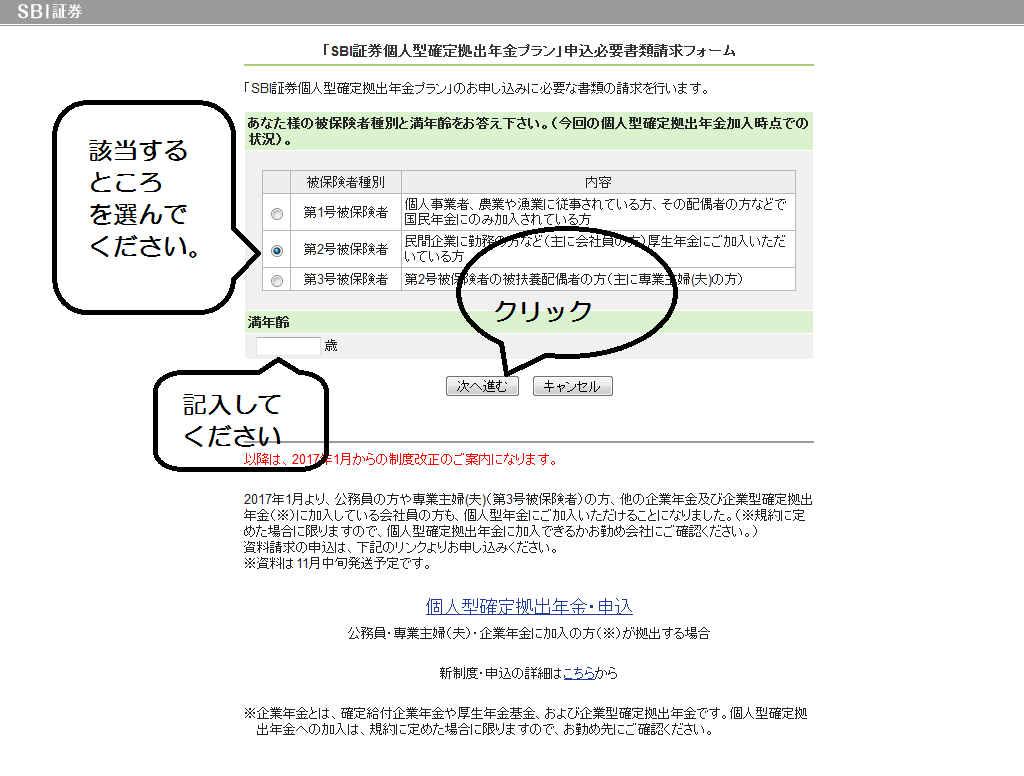This screenshot has width=1024, height=776.
Task: Click the SBI証券 logo in header
Action: [49, 11]
